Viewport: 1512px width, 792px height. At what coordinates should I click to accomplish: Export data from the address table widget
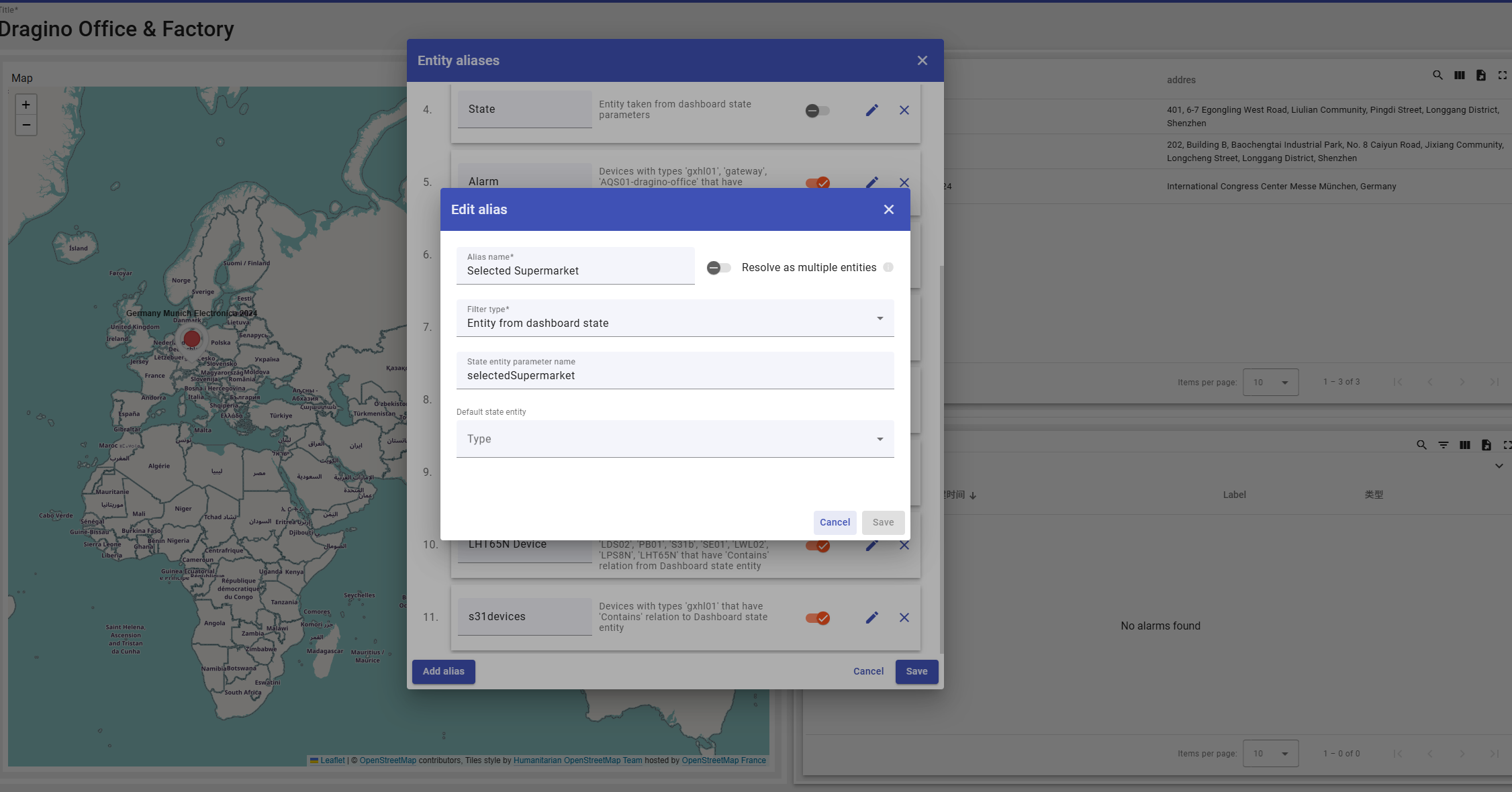(x=1480, y=75)
